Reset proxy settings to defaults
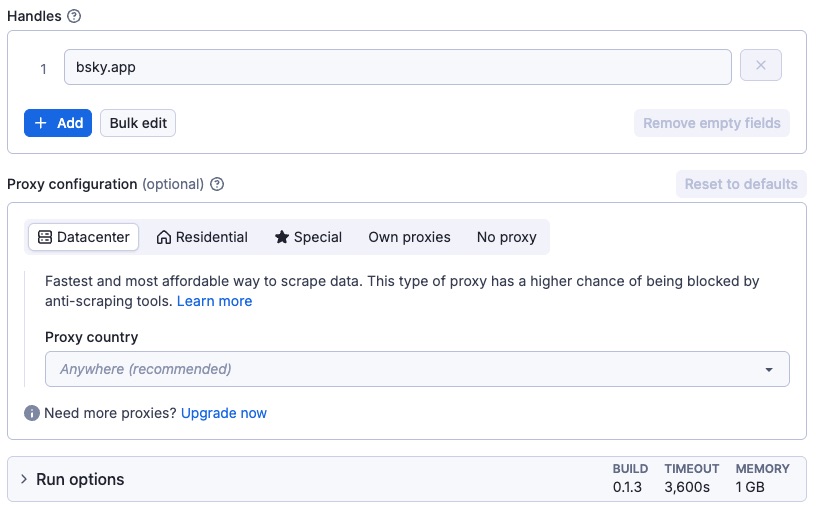This screenshot has width=816, height=510. 741,184
